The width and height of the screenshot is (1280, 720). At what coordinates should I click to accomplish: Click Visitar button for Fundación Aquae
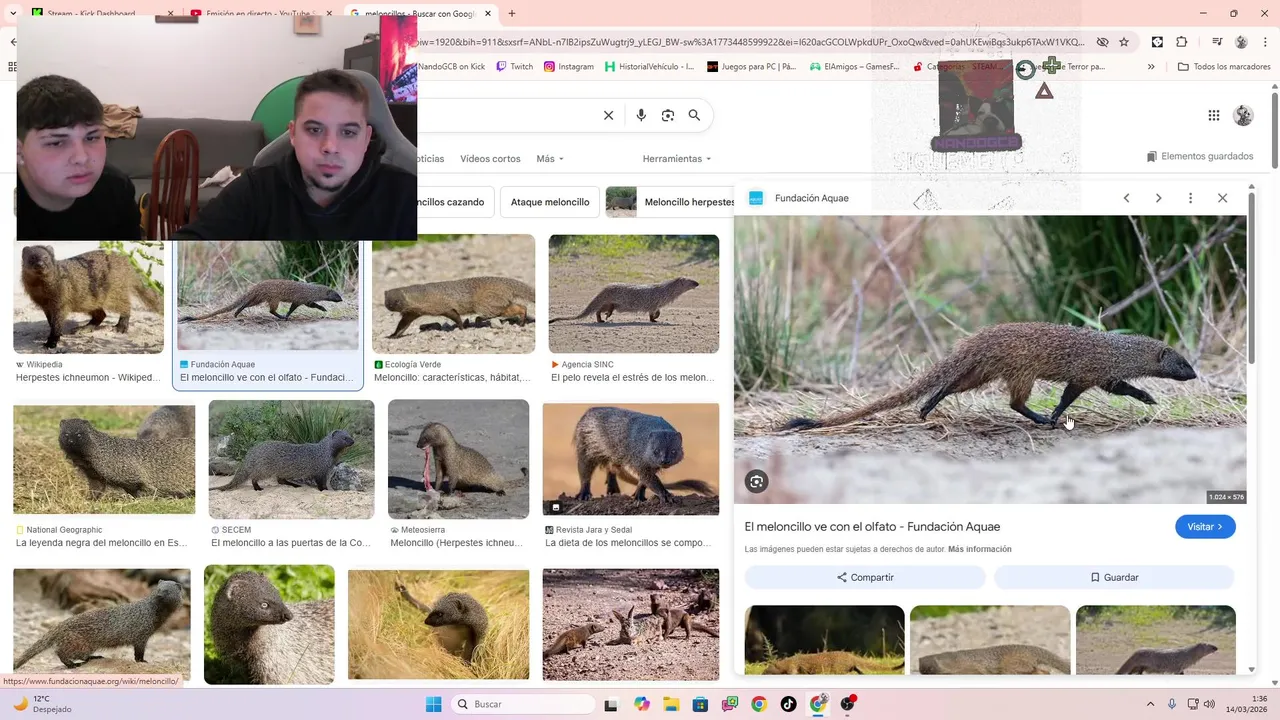click(1205, 527)
